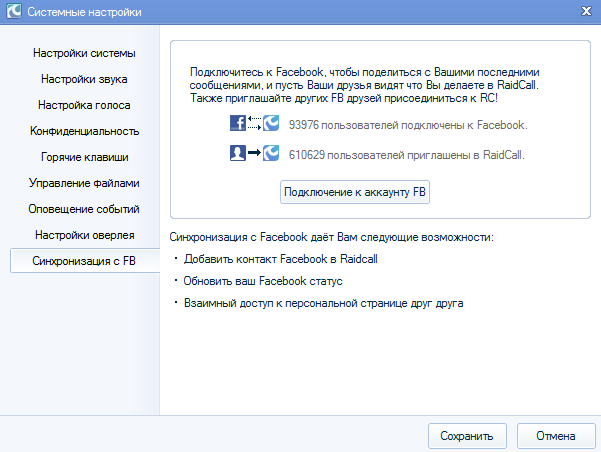Open Управление файлами section
This screenshot has height=452, width=601.
(84, 183)
